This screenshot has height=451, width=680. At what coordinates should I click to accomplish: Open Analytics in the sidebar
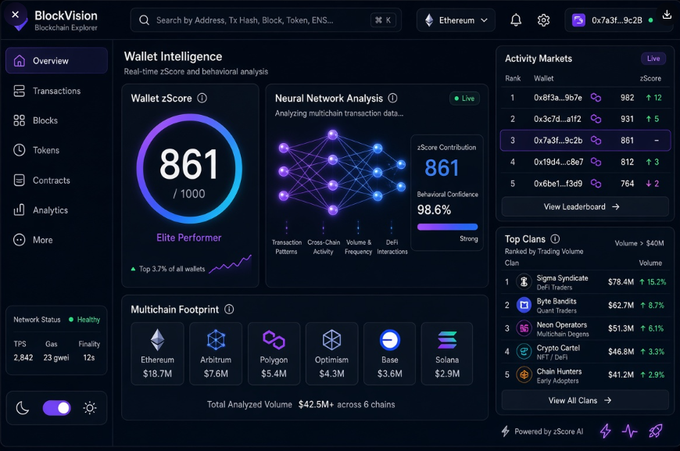pos(56,210)
